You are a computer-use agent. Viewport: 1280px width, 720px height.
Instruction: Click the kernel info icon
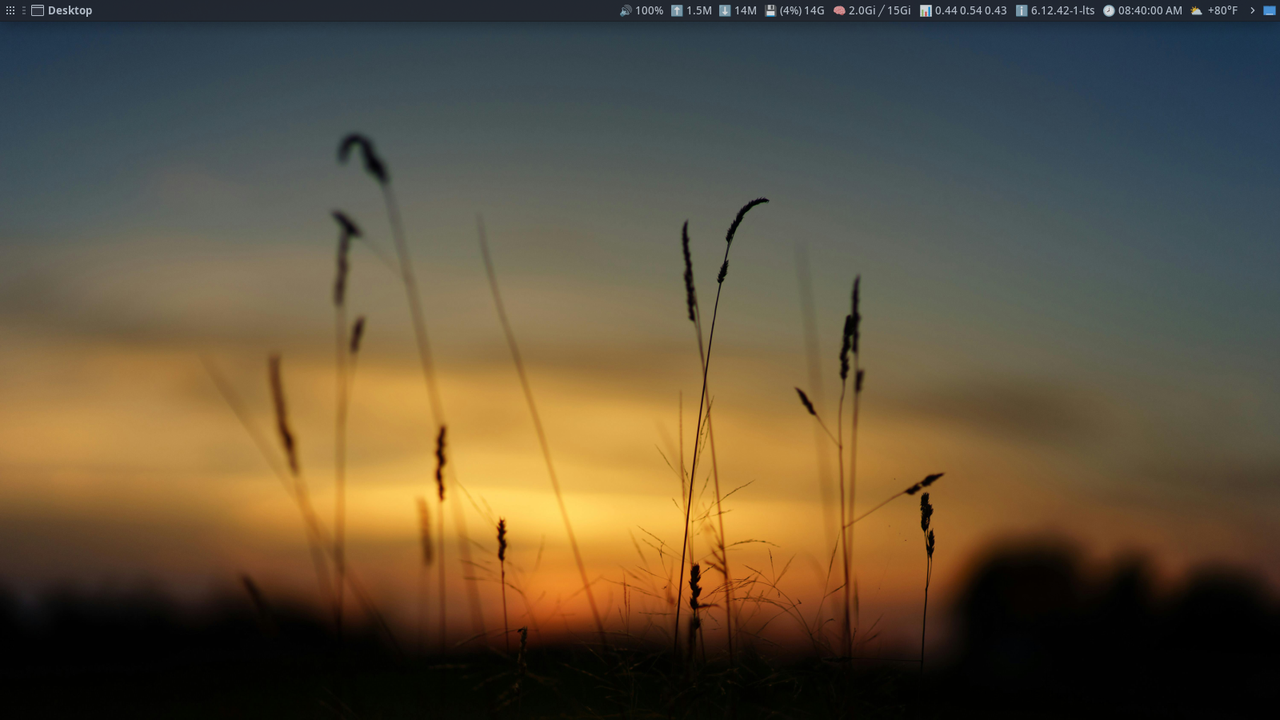coord(1021,10)
